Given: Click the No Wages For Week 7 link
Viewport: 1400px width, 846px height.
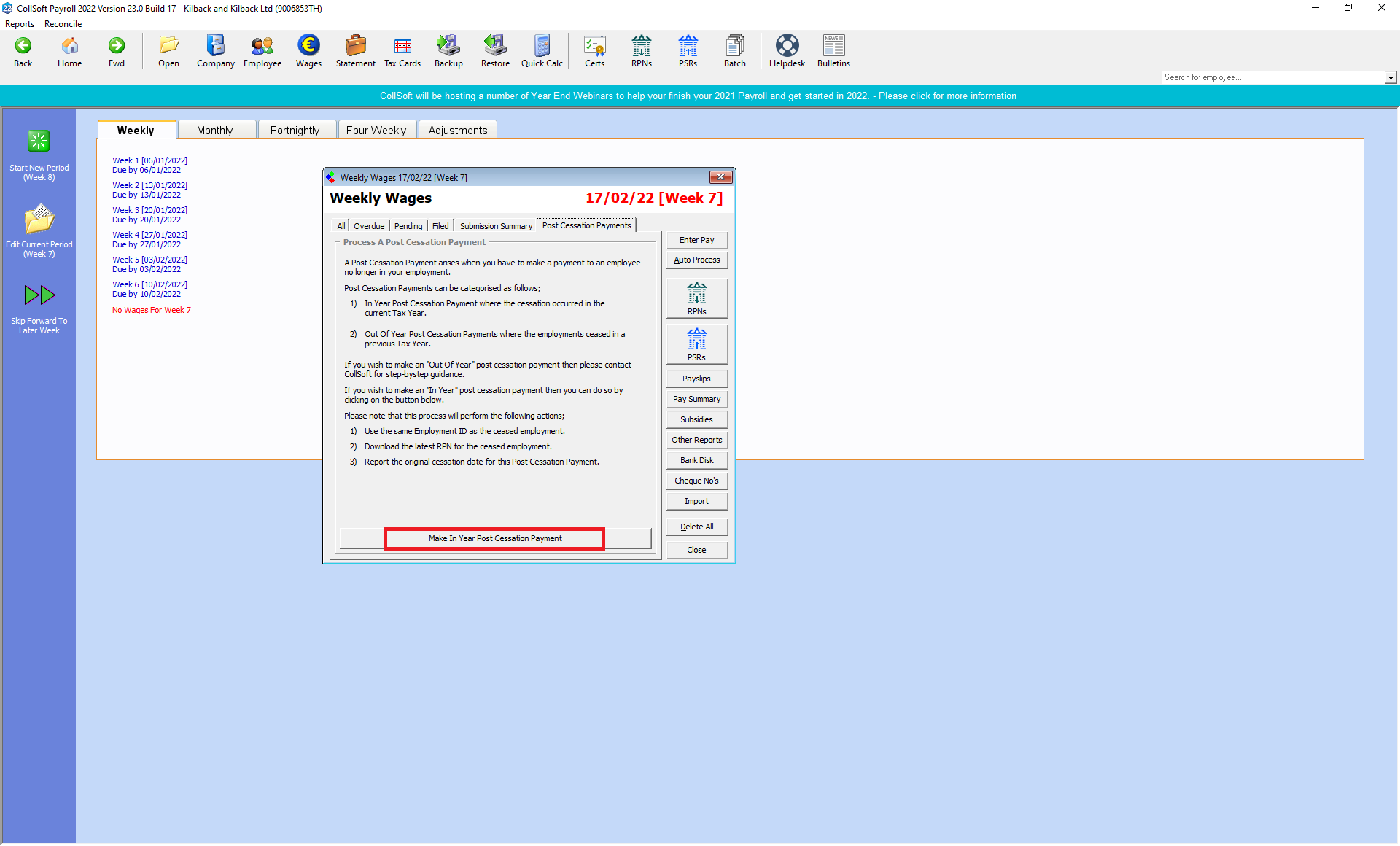Looking at the screenshot, I should click(x=152, y=310).
